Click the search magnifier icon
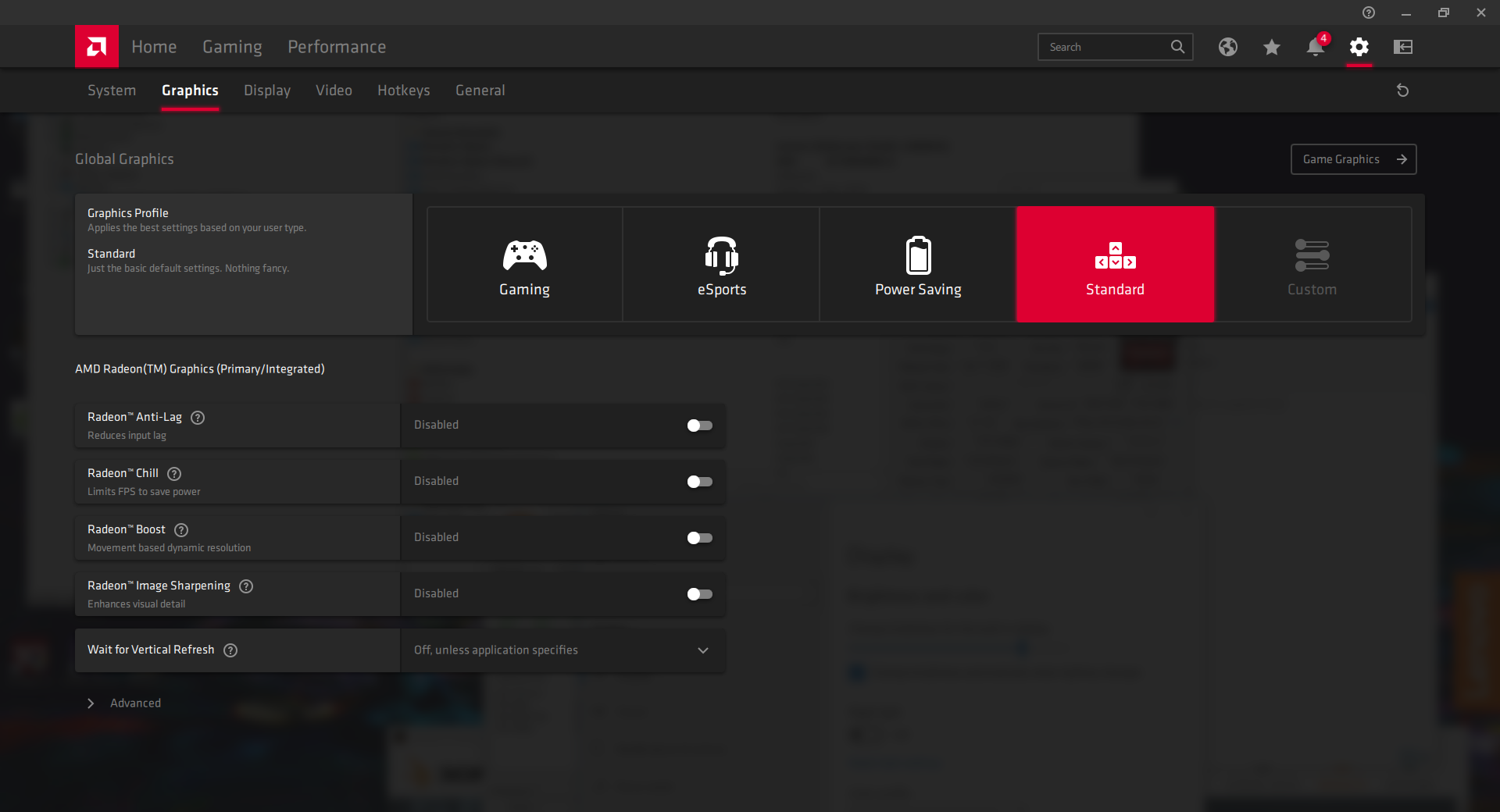 click(1177, 47)
